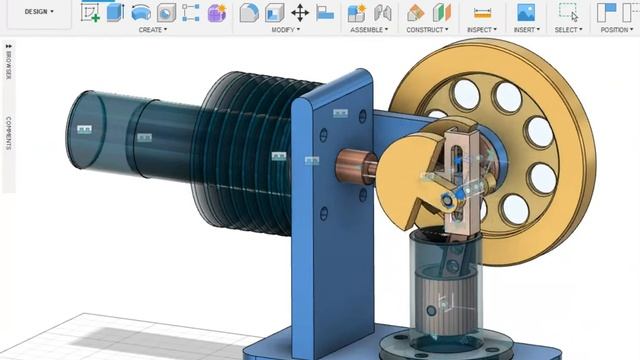
Task: Click joint glyph on the dark glass tube
Action: [x=144, y=138]
